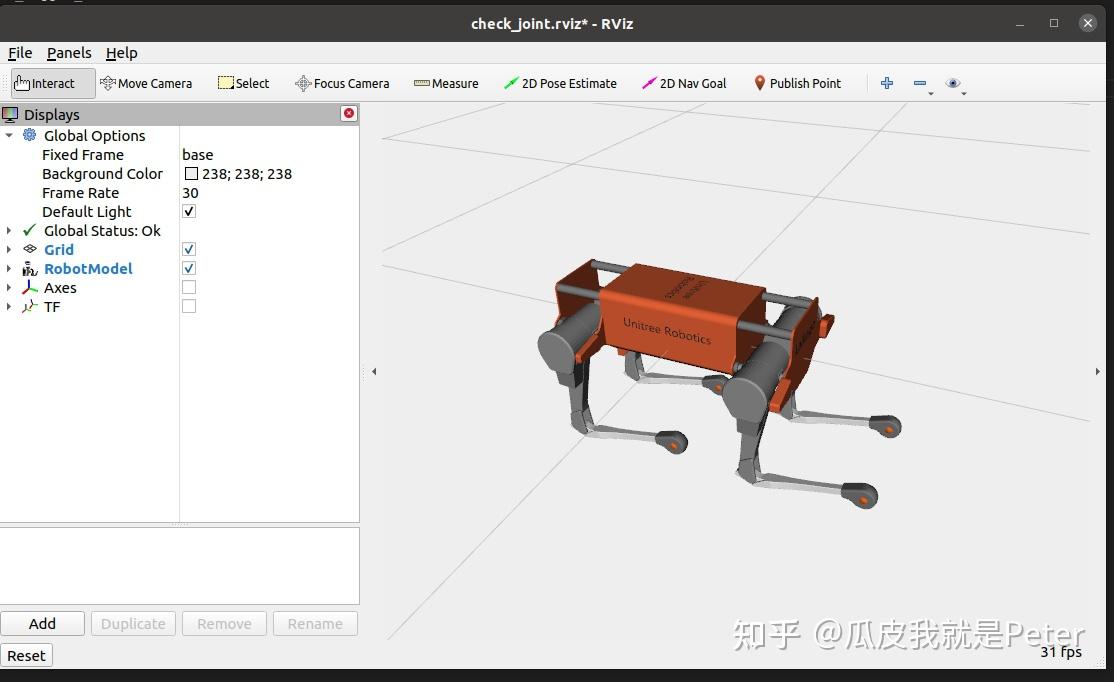Maximize the RViz window
The width and height of the screenshot is (1114, 682).
[1054, 23]
